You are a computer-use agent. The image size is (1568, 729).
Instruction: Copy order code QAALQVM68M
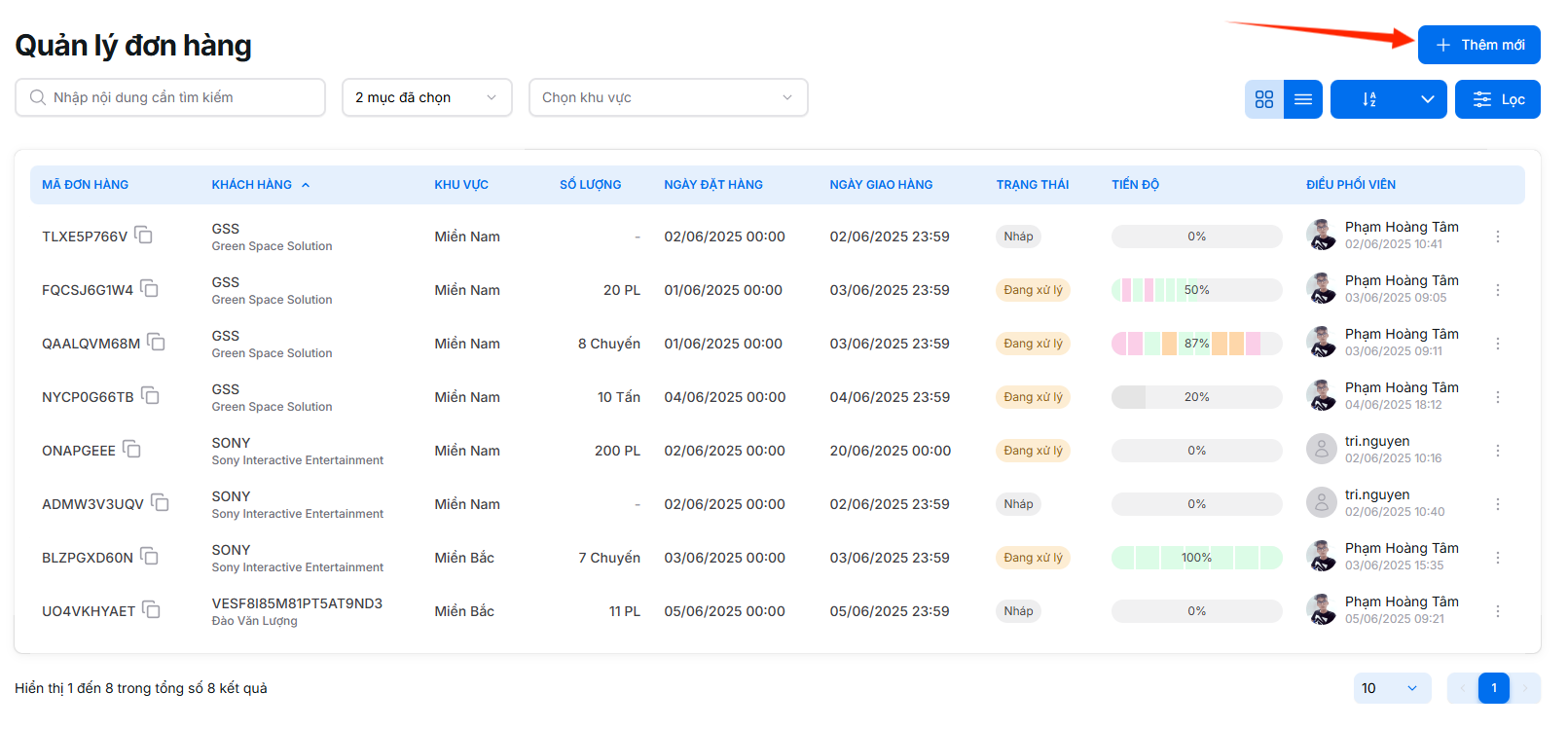tap(156, 343)
